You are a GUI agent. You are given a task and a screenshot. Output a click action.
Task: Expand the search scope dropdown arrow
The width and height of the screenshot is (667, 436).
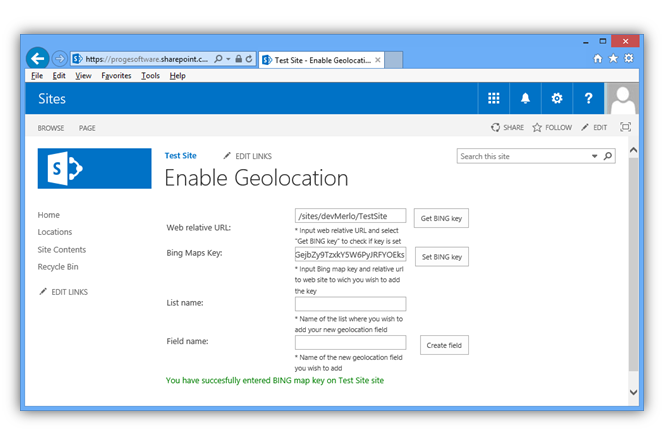tap(595, 156)
